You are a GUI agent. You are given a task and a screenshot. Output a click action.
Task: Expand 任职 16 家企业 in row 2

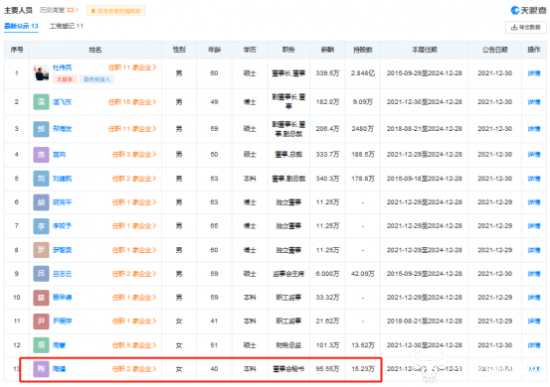tap(132, 102)
